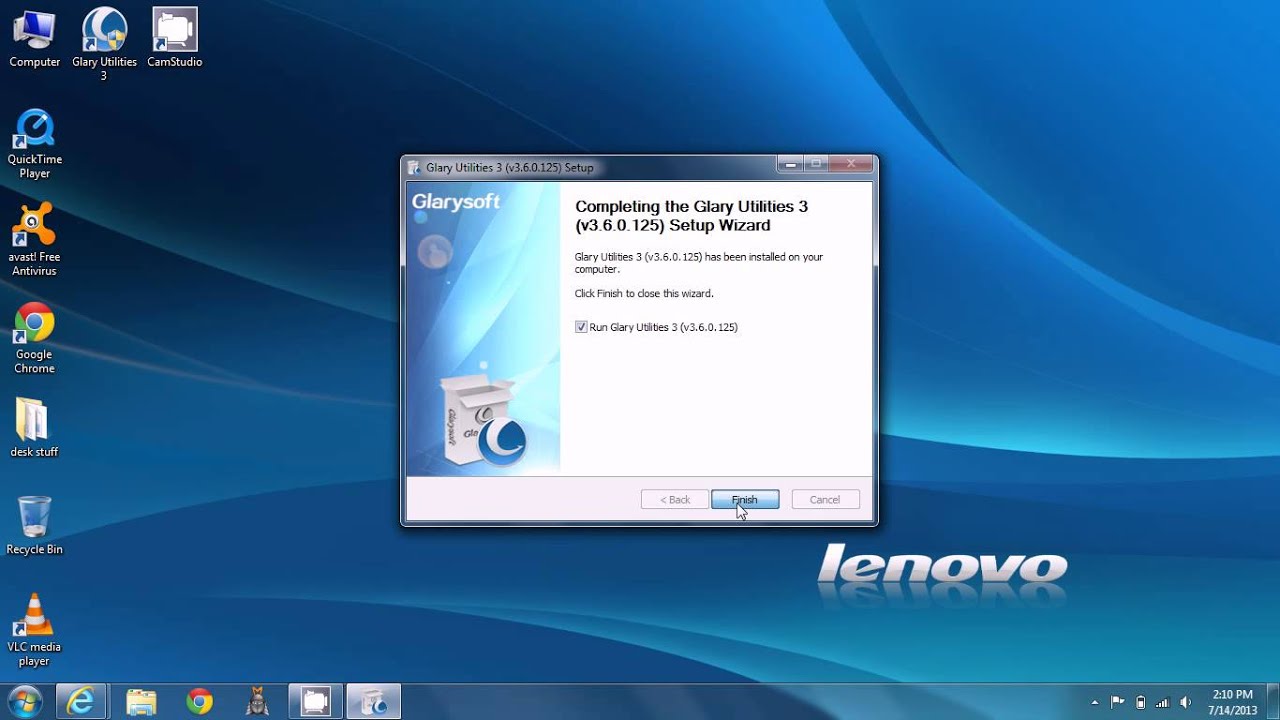
Task: Click the disabled Cancel button in setup
Action: coord(825,499)
